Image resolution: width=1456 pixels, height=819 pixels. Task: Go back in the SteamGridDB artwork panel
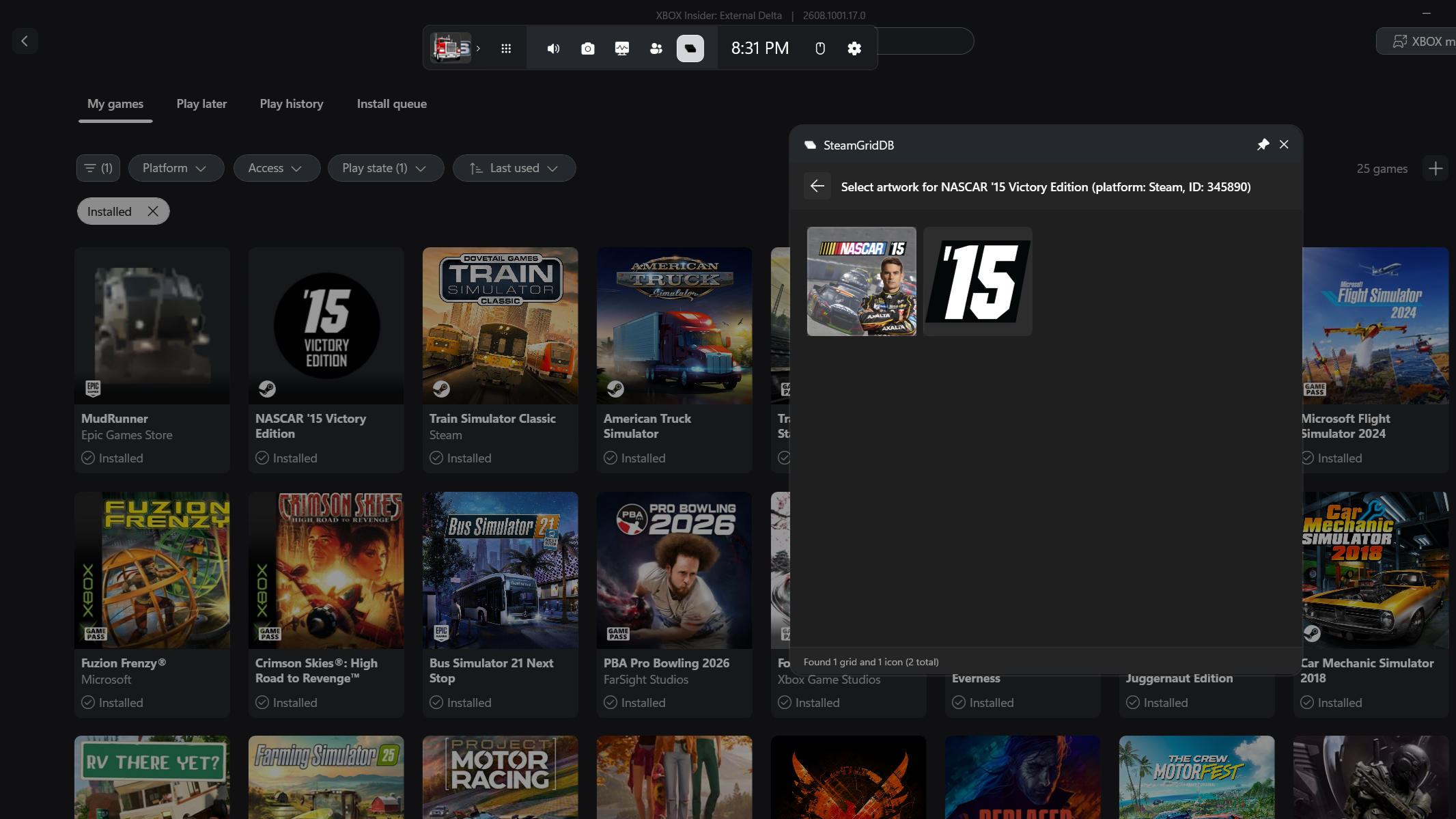pos(817,186)
